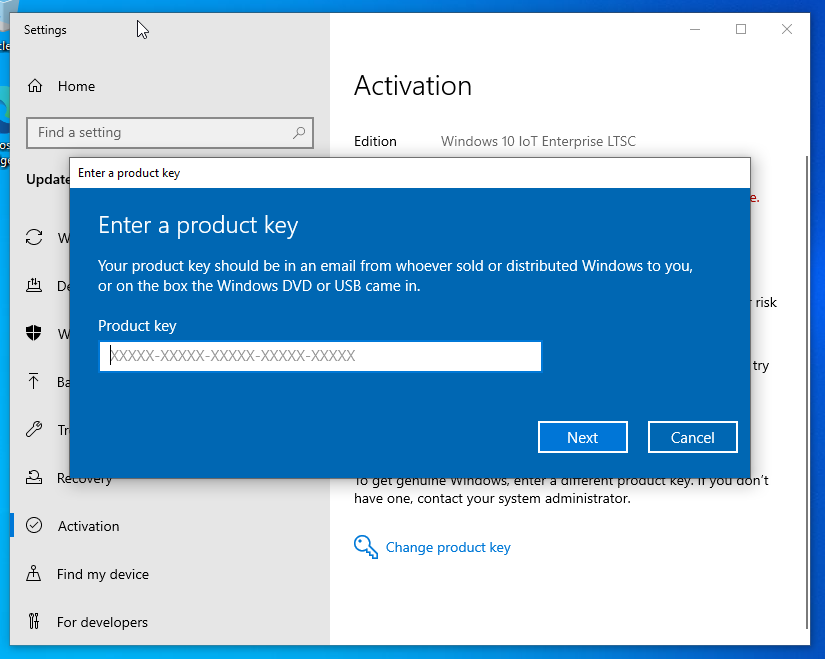Click the Windows Security shield icon

click(x=35, y=334)
